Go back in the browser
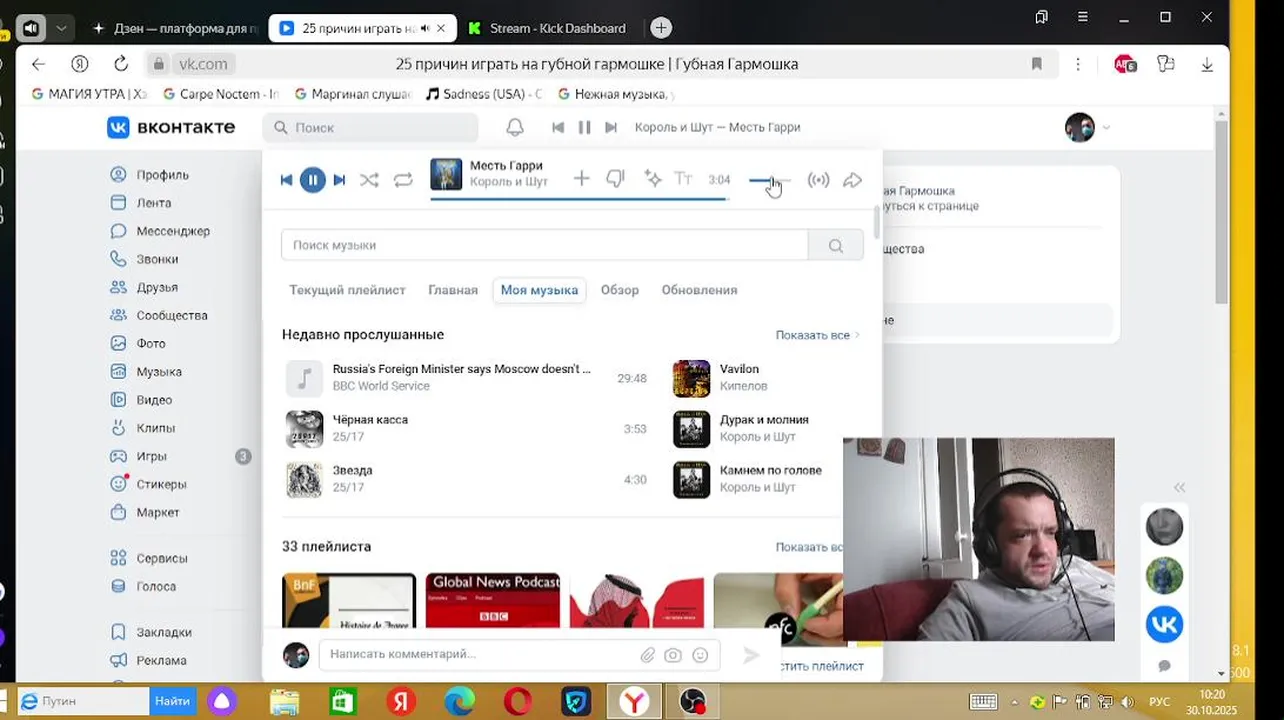 pyautogui.click(x=38, y=64)
